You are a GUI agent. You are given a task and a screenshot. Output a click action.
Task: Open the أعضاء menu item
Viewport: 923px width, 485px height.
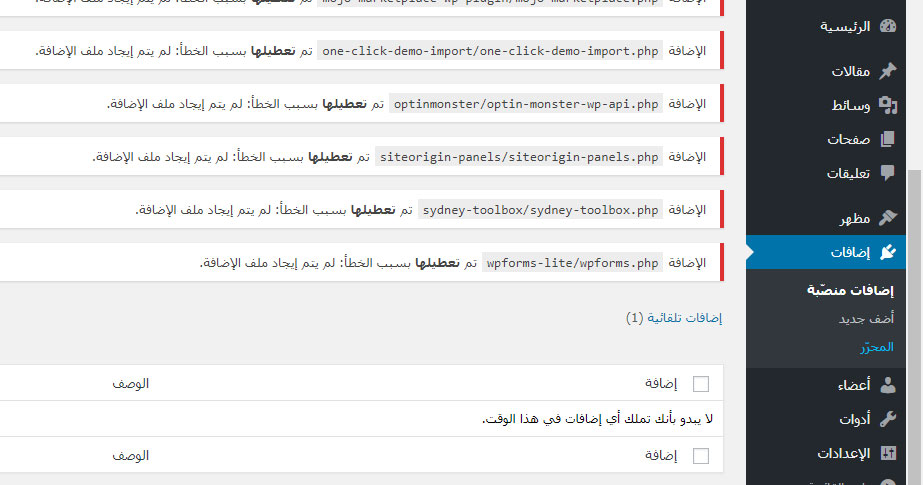tap(826, 385)
